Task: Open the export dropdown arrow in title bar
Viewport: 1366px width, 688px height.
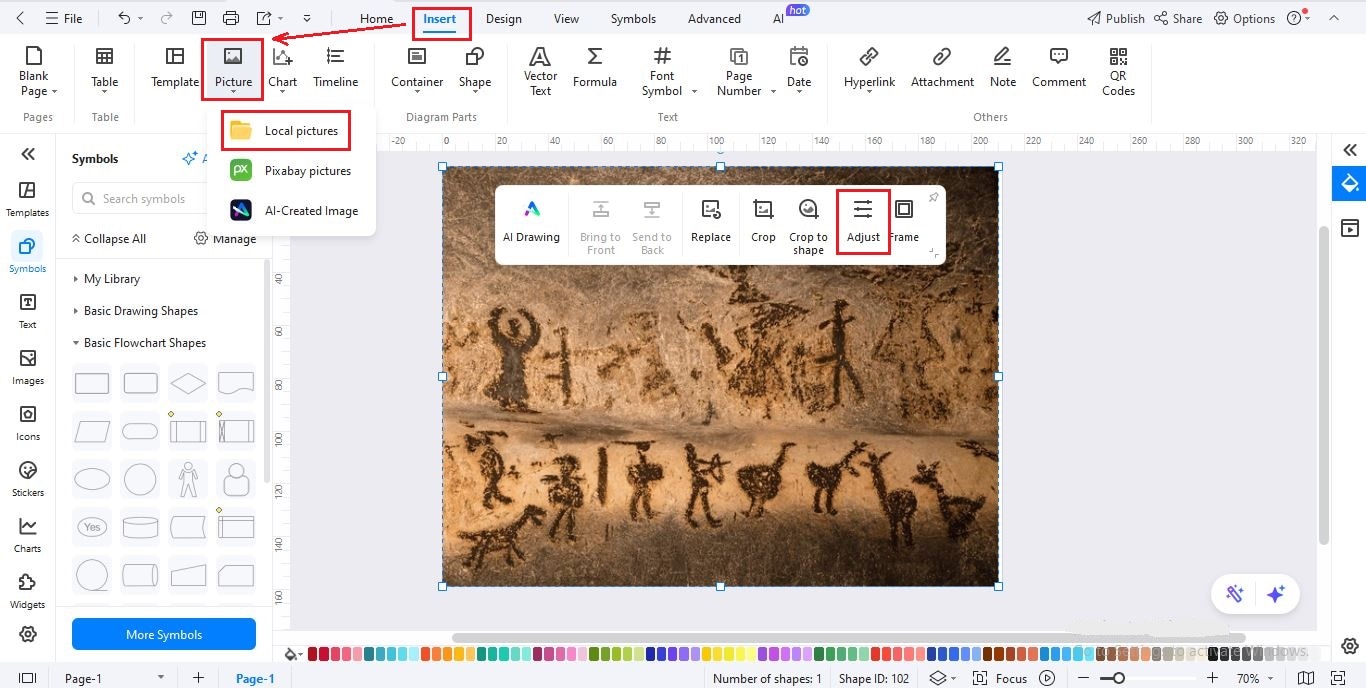Action: point(282,19)
